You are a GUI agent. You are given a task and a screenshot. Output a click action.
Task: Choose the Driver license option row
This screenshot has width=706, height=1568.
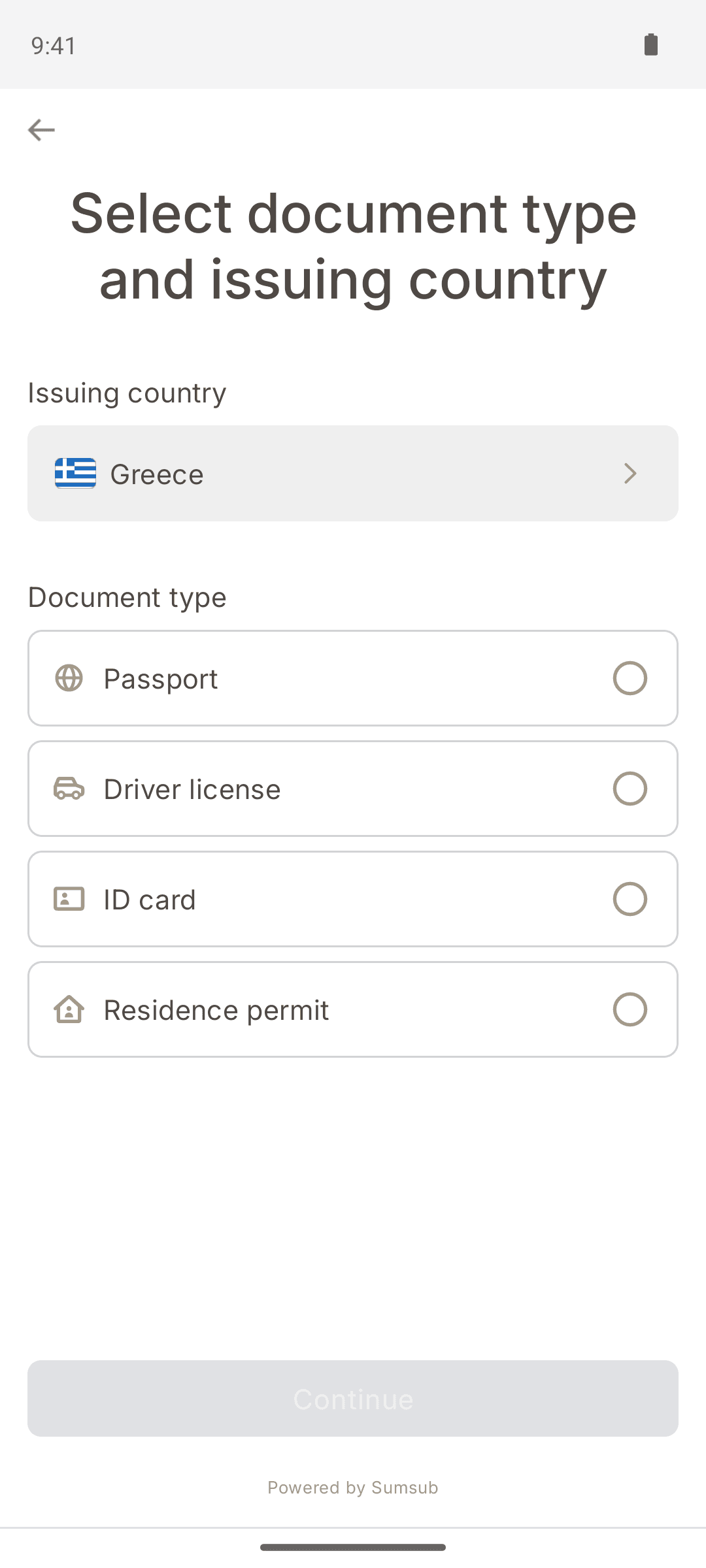coord(353,789)
